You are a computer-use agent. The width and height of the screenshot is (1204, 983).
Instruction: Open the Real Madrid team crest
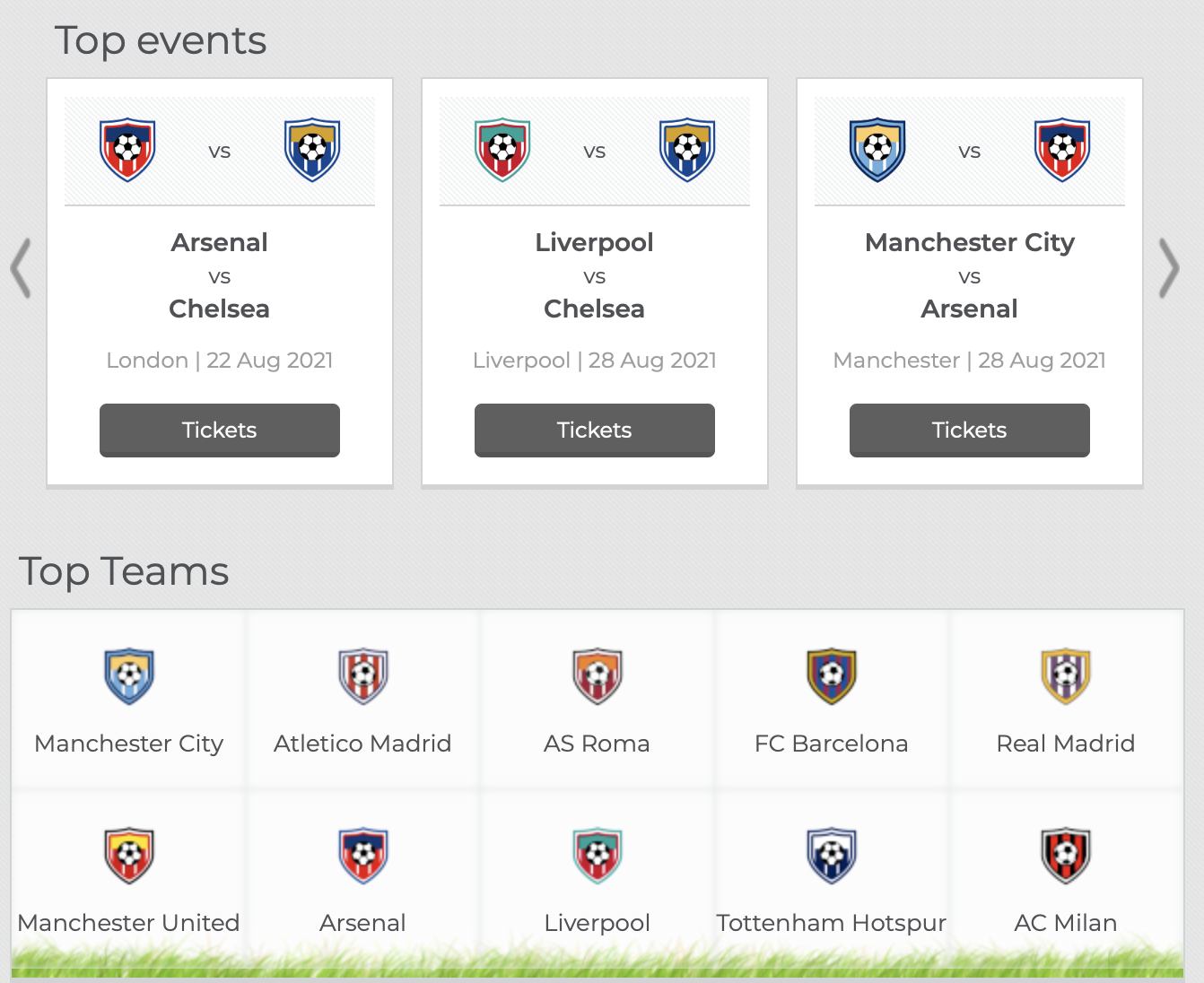(x=1066, y=676)
